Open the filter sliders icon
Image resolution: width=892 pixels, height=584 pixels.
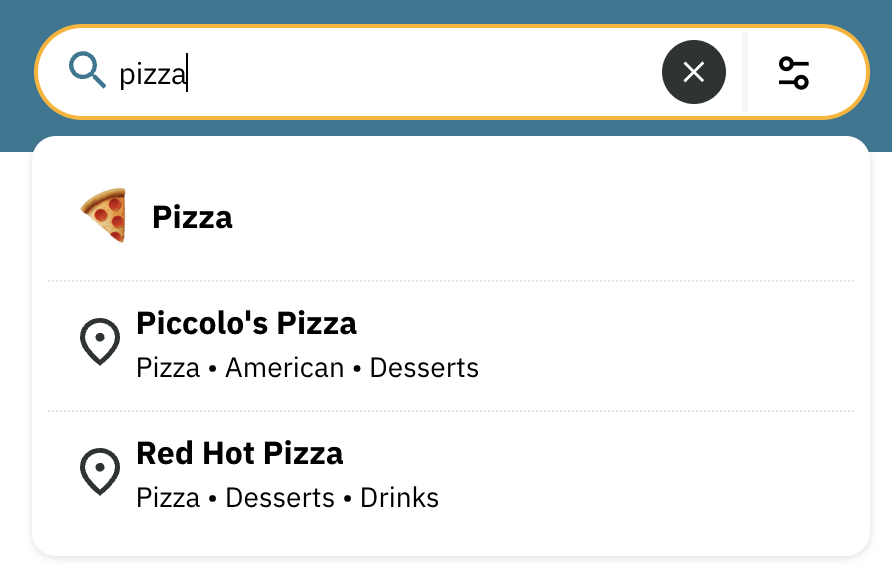[x=793, y=72]
